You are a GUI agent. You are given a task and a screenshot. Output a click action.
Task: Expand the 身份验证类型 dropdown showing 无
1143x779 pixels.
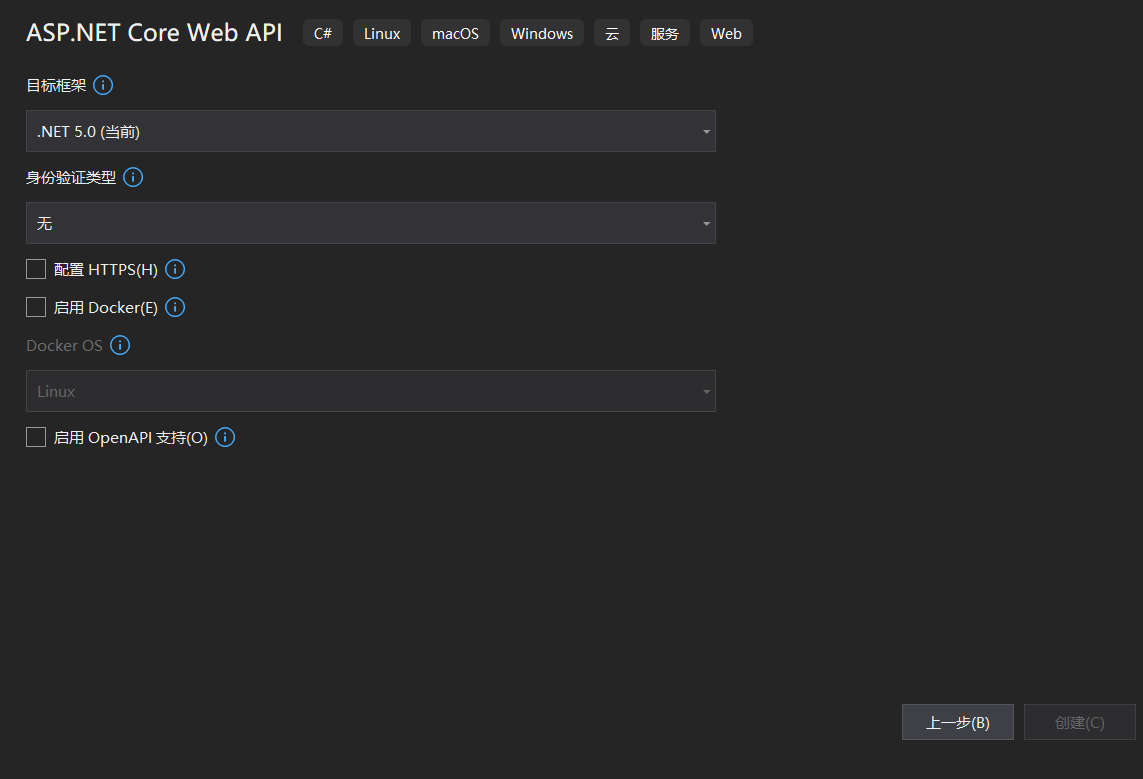click(x=370, y=223)
